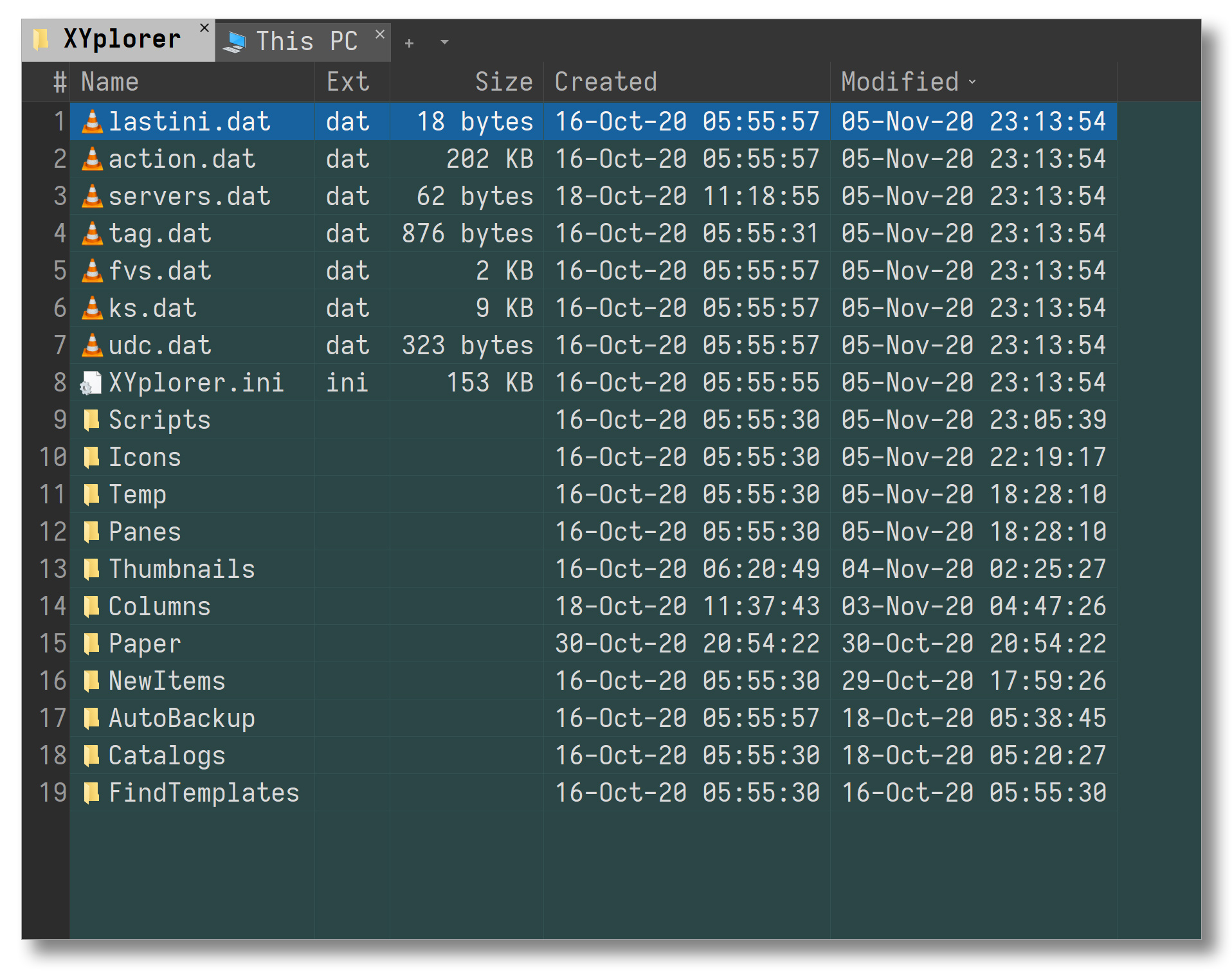The image size is (1232, 972).
Task: Click the XYplorer tab folder icon
Action: (x=42, y=40)
